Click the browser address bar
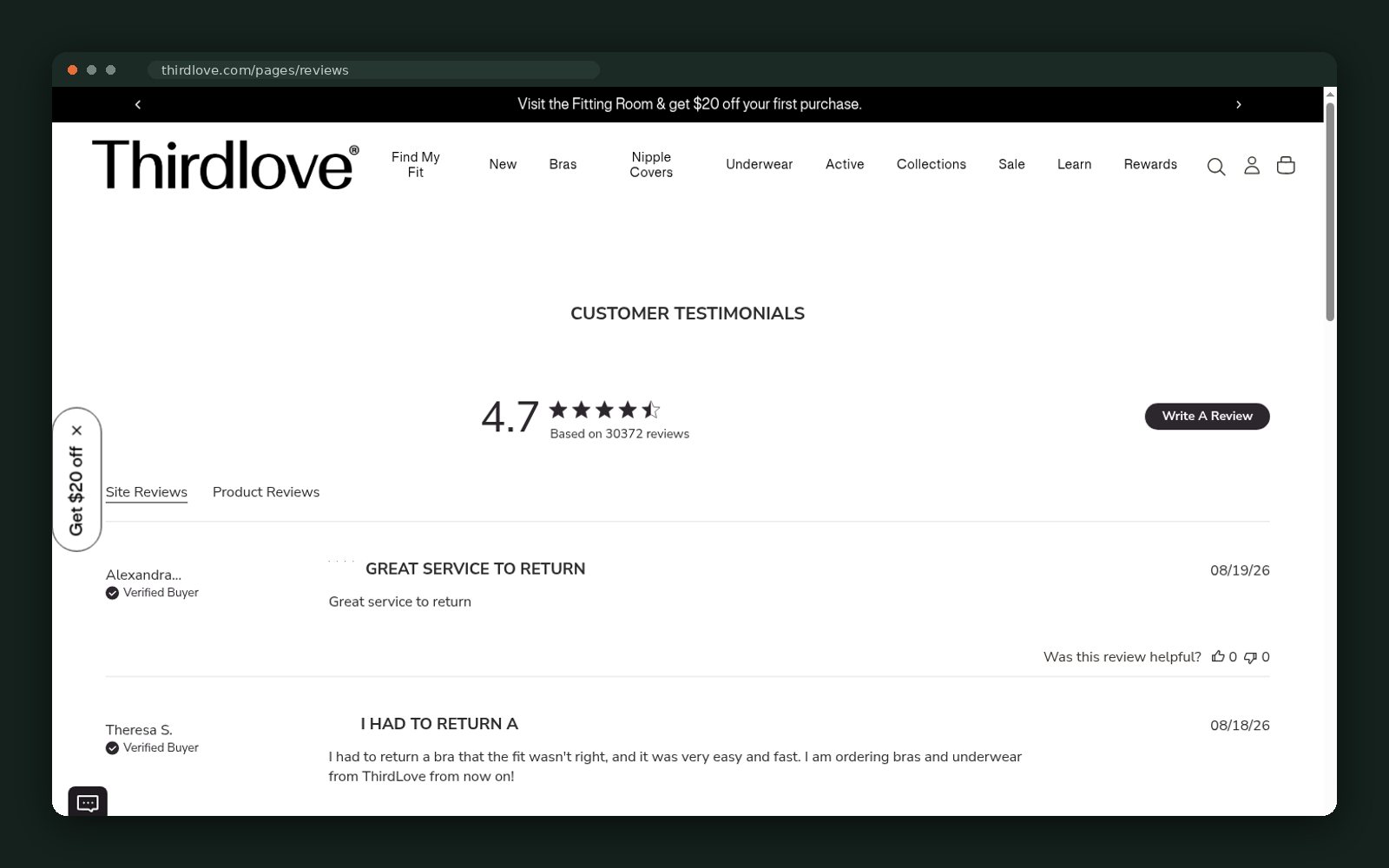 [373, 70]
